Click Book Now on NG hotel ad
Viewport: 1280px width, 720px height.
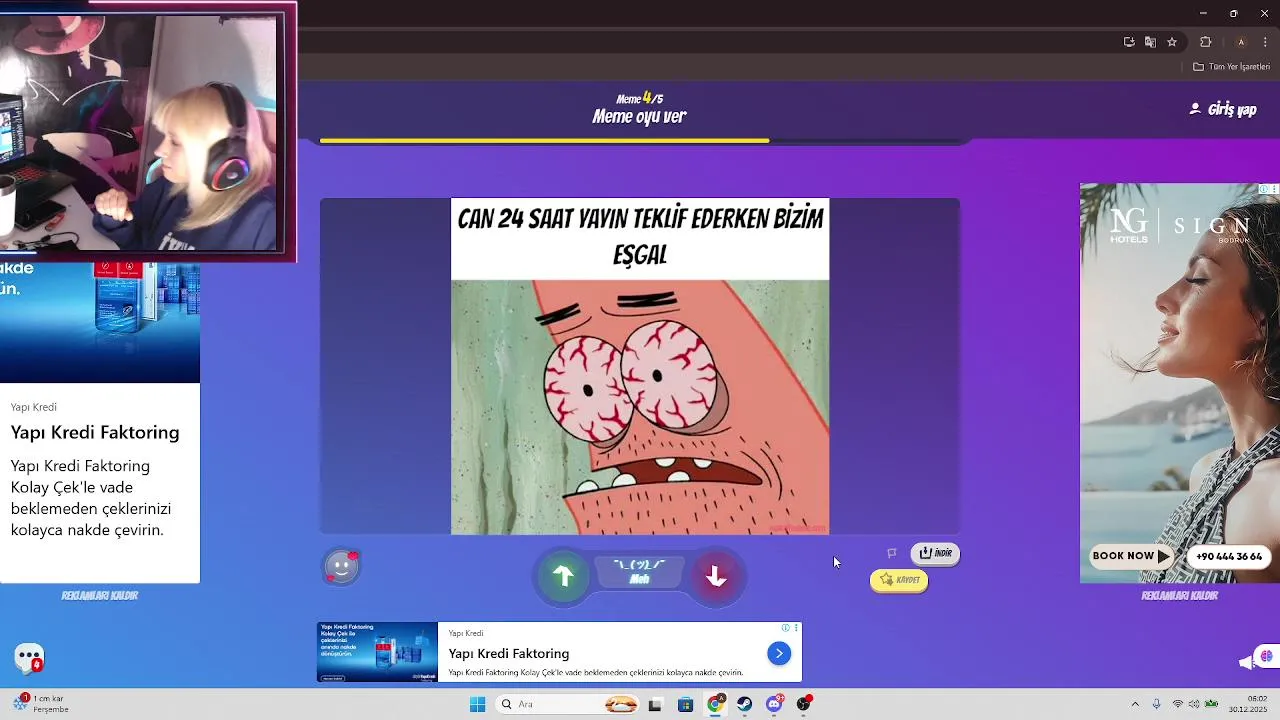(x=1130, y=556)
